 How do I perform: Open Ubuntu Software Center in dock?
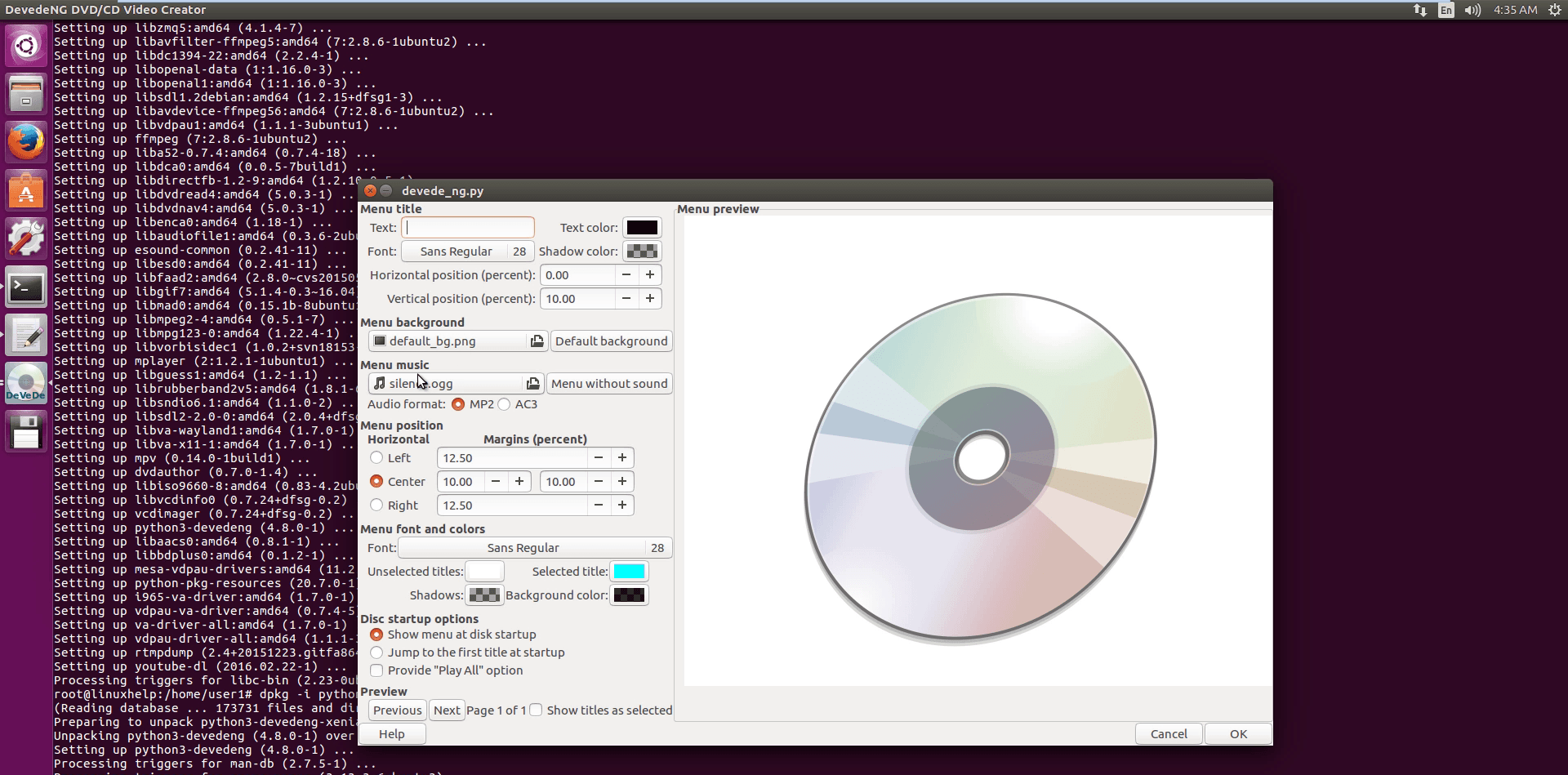[26, 190]
